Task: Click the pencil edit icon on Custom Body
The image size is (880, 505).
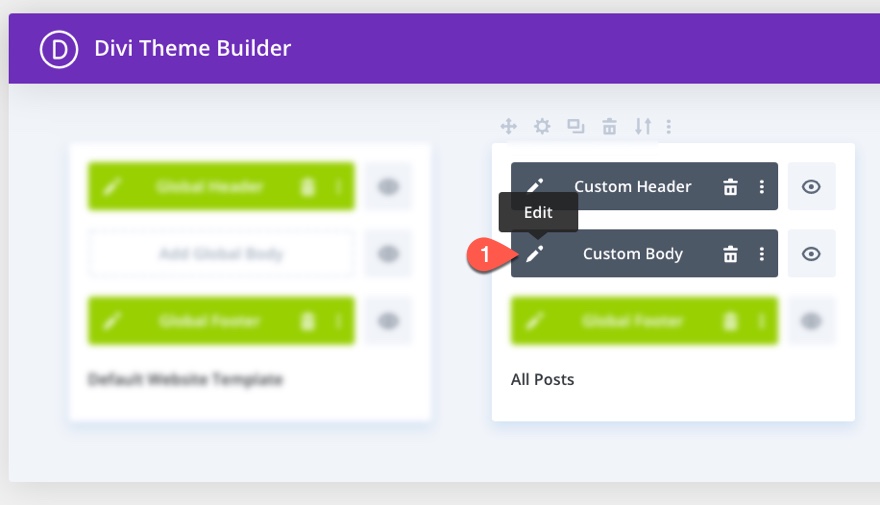Action: click(534, 254)
